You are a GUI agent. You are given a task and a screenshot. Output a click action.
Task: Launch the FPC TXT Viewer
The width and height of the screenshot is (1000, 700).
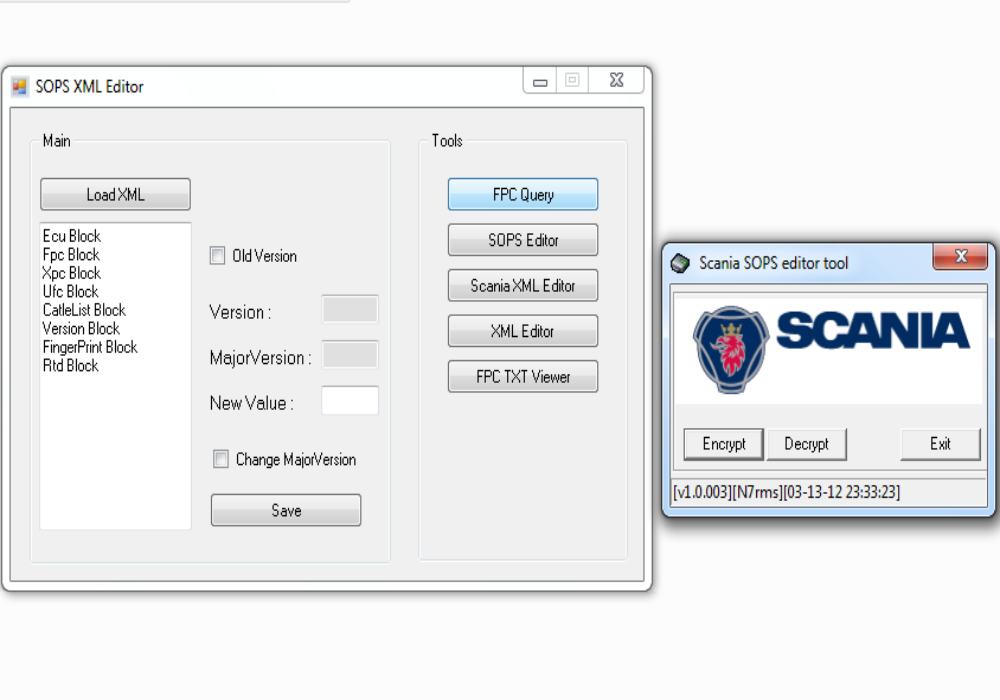pyautogui.click(x=522, y=376)
